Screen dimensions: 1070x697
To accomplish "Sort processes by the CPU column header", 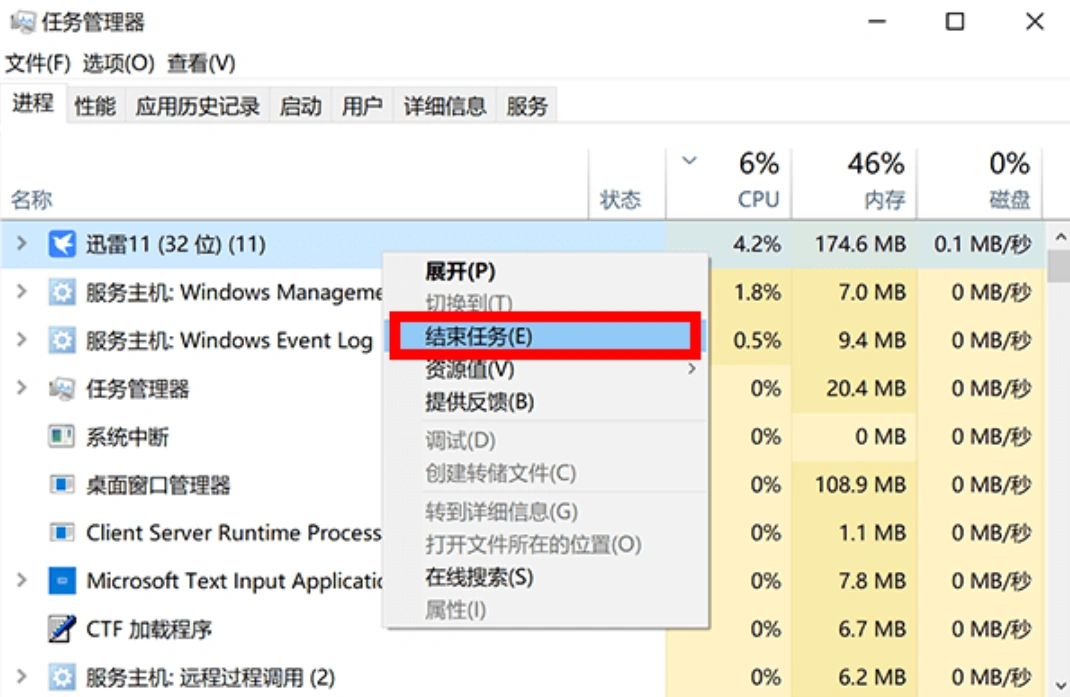I will pyautogui.click(x=757, y=199).
